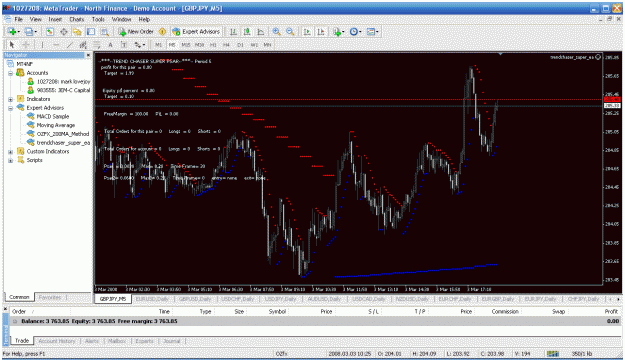Switch to M15 timeframe
The width and height of the screenshot is (625, 360).
pos(186,45)
